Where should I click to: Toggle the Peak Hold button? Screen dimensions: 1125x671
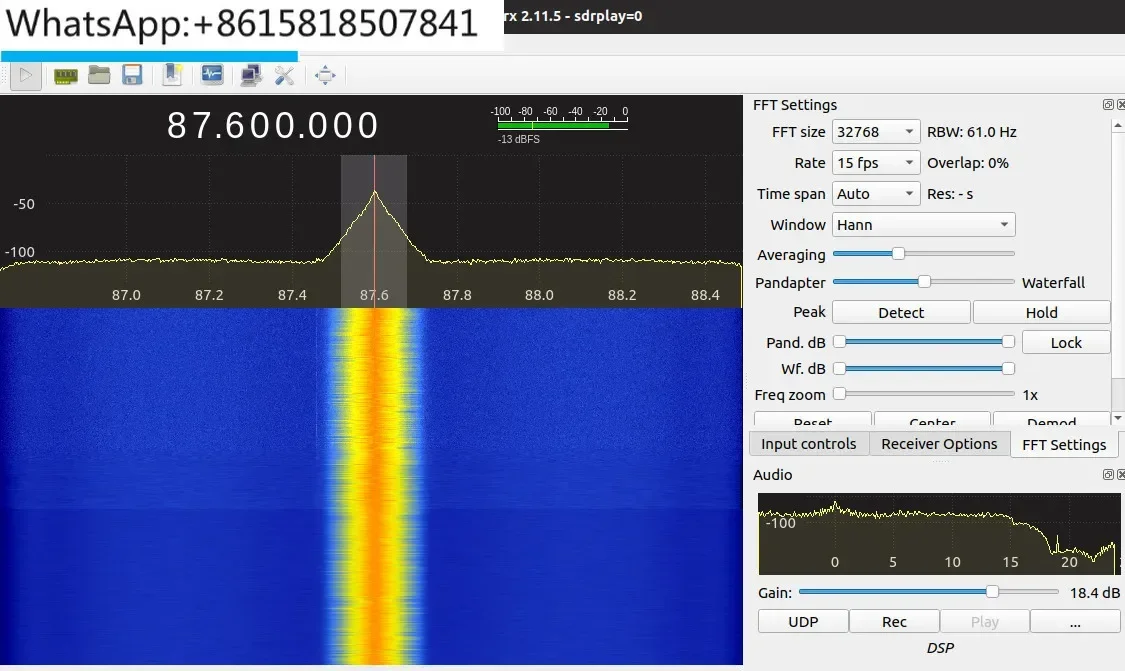pos(1041,313)
